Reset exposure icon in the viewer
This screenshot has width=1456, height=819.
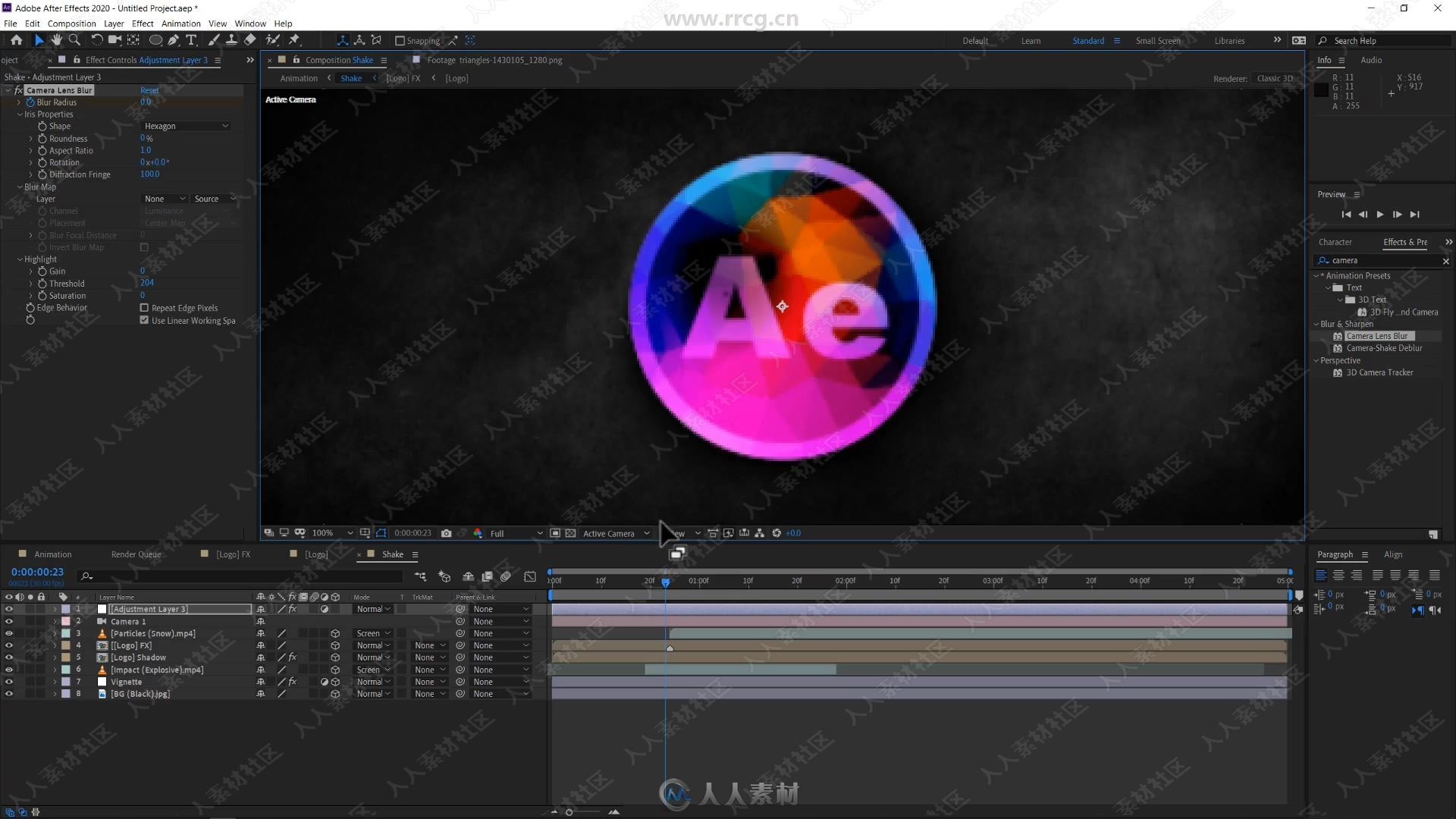coord(777,533)
